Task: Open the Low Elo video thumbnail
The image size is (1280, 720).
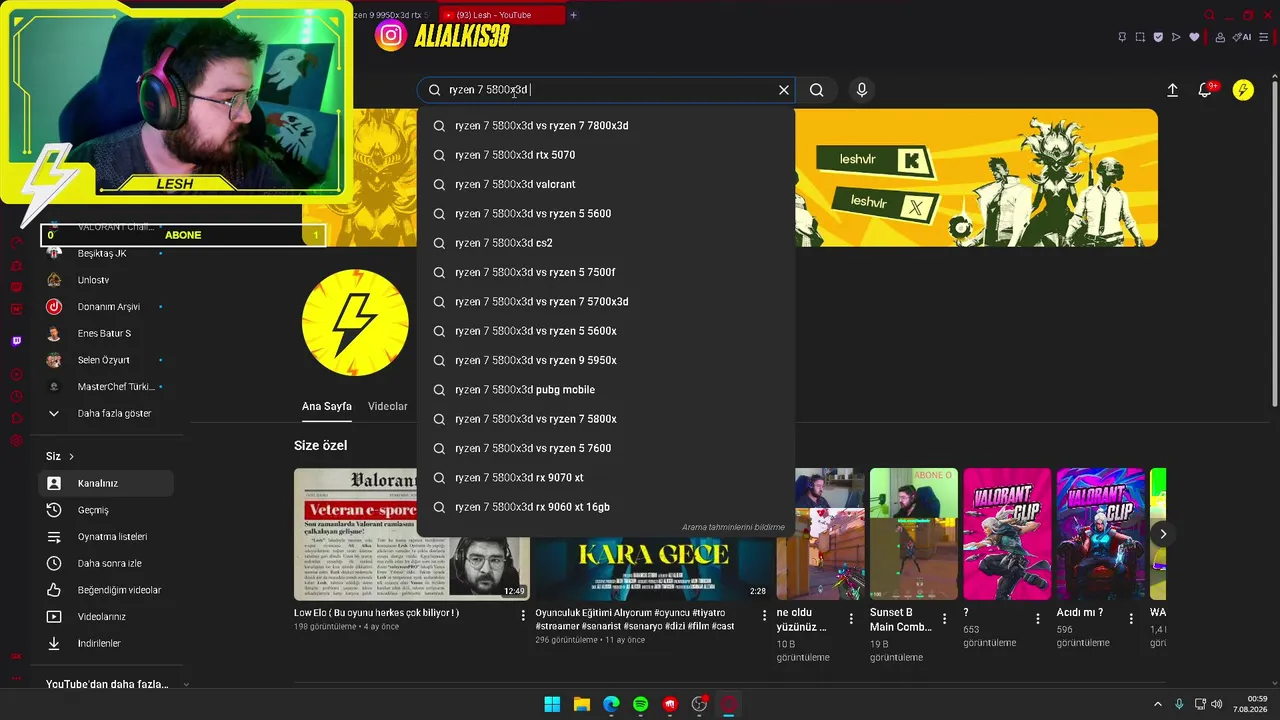Action: pos(412,534)
